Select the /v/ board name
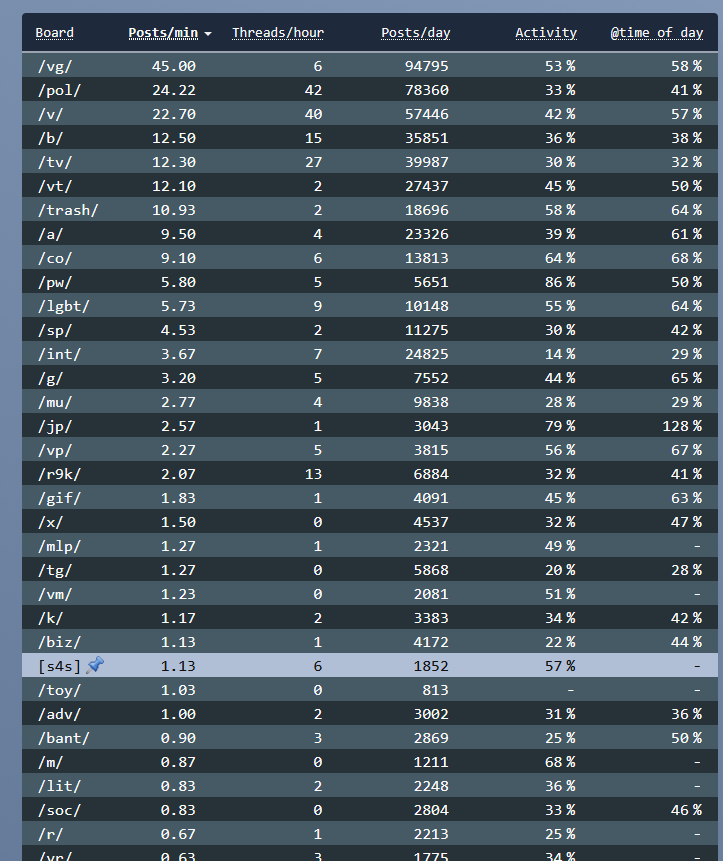 (x=51, y=114)
